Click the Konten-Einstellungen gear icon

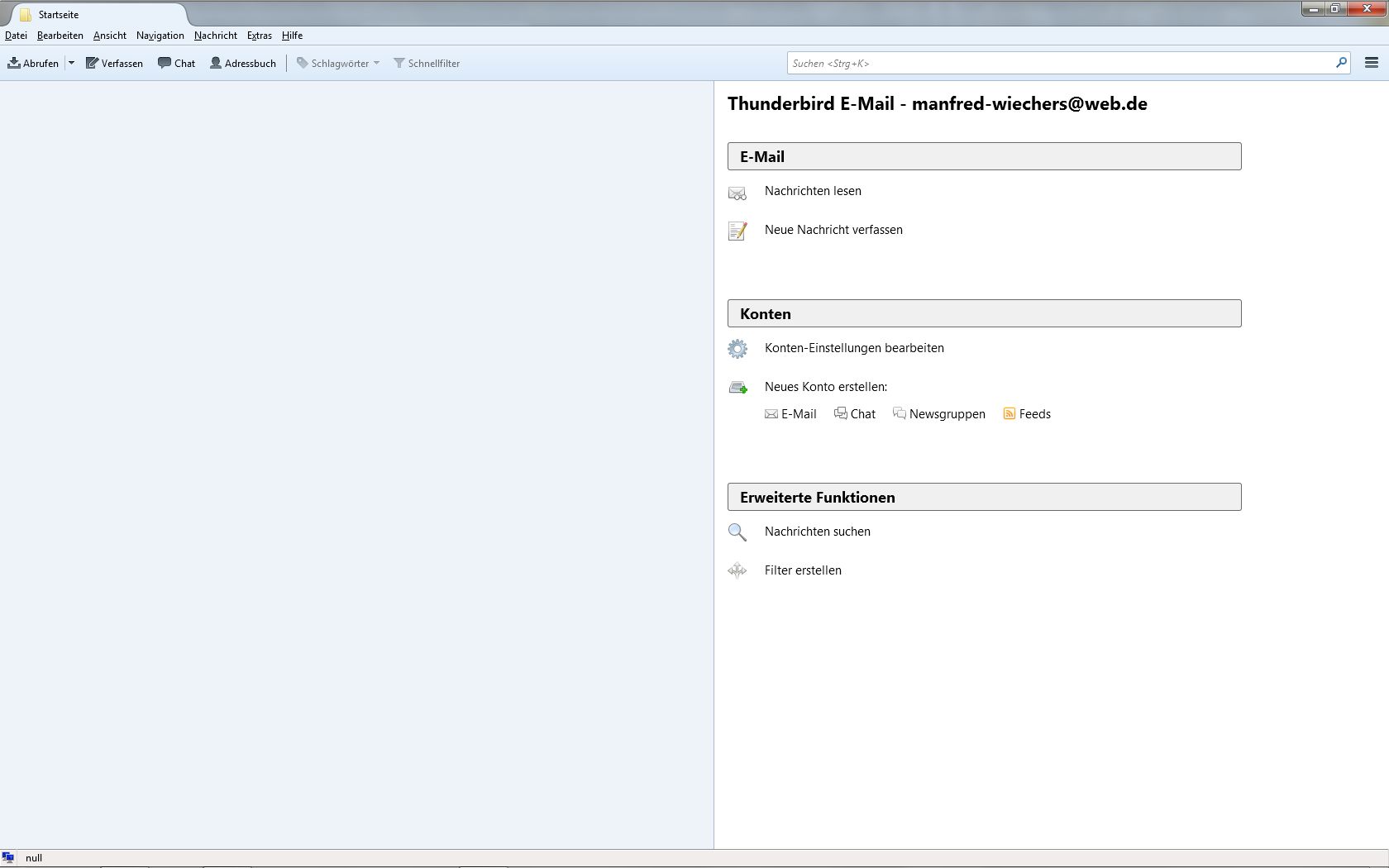737,349
